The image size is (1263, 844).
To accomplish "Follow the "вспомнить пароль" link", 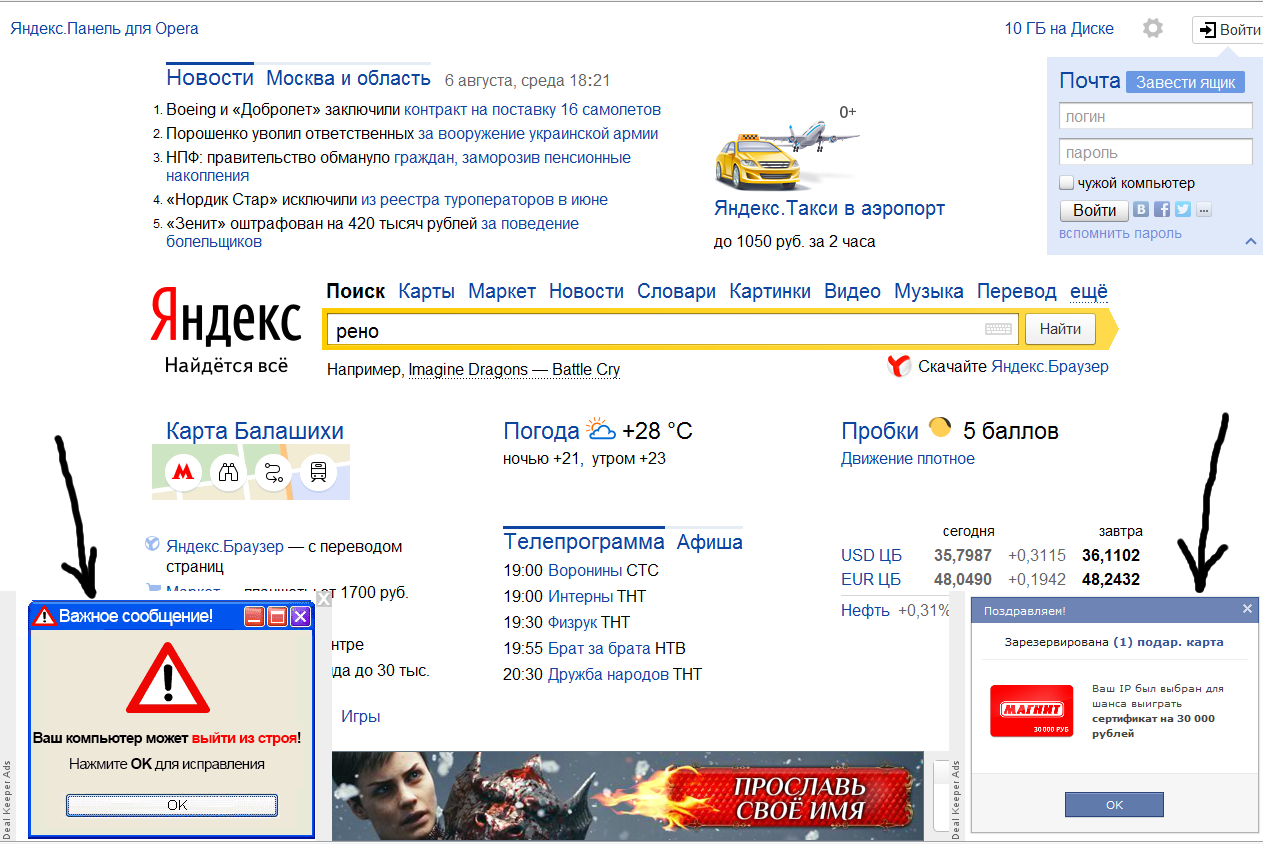I will [1120, 233].
